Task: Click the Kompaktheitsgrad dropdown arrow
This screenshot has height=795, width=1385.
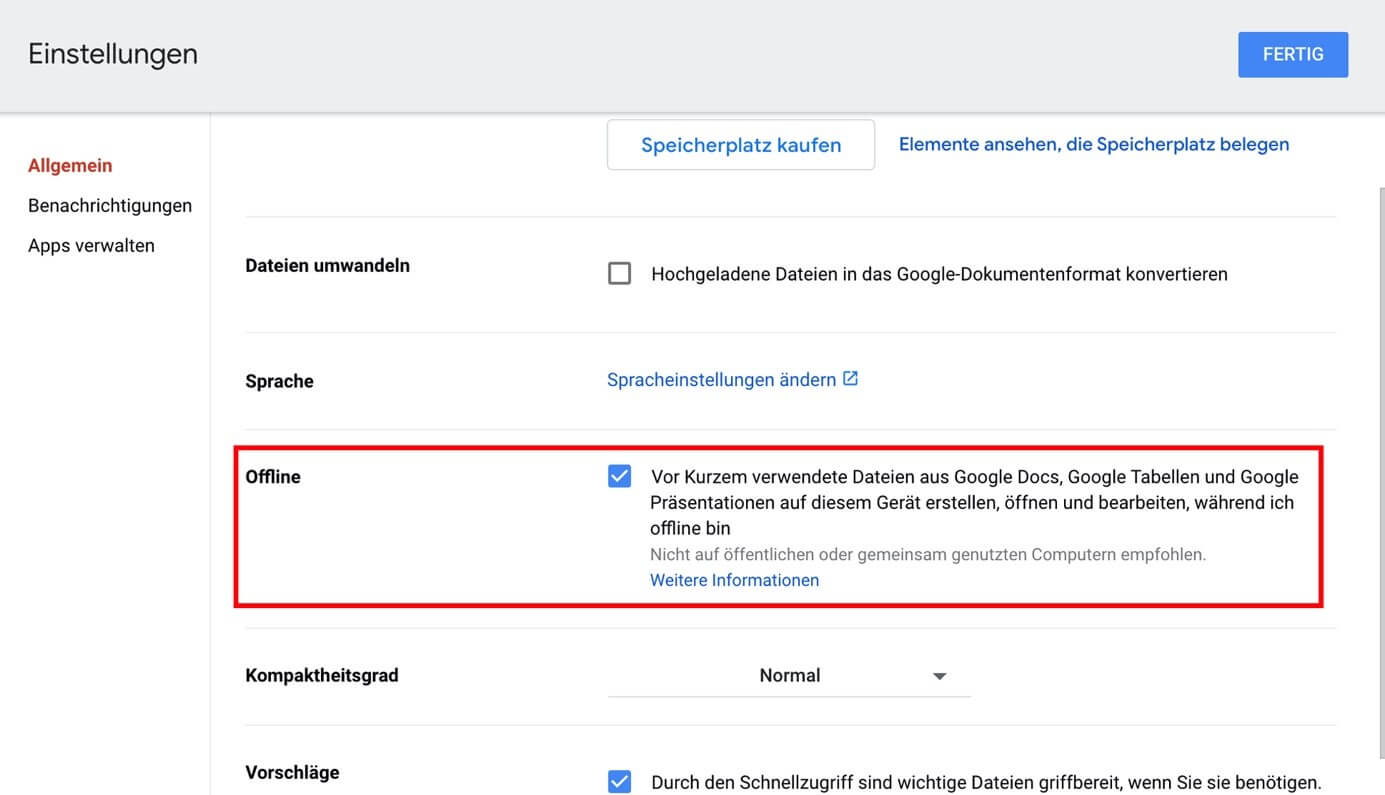Action: [939, 677]
